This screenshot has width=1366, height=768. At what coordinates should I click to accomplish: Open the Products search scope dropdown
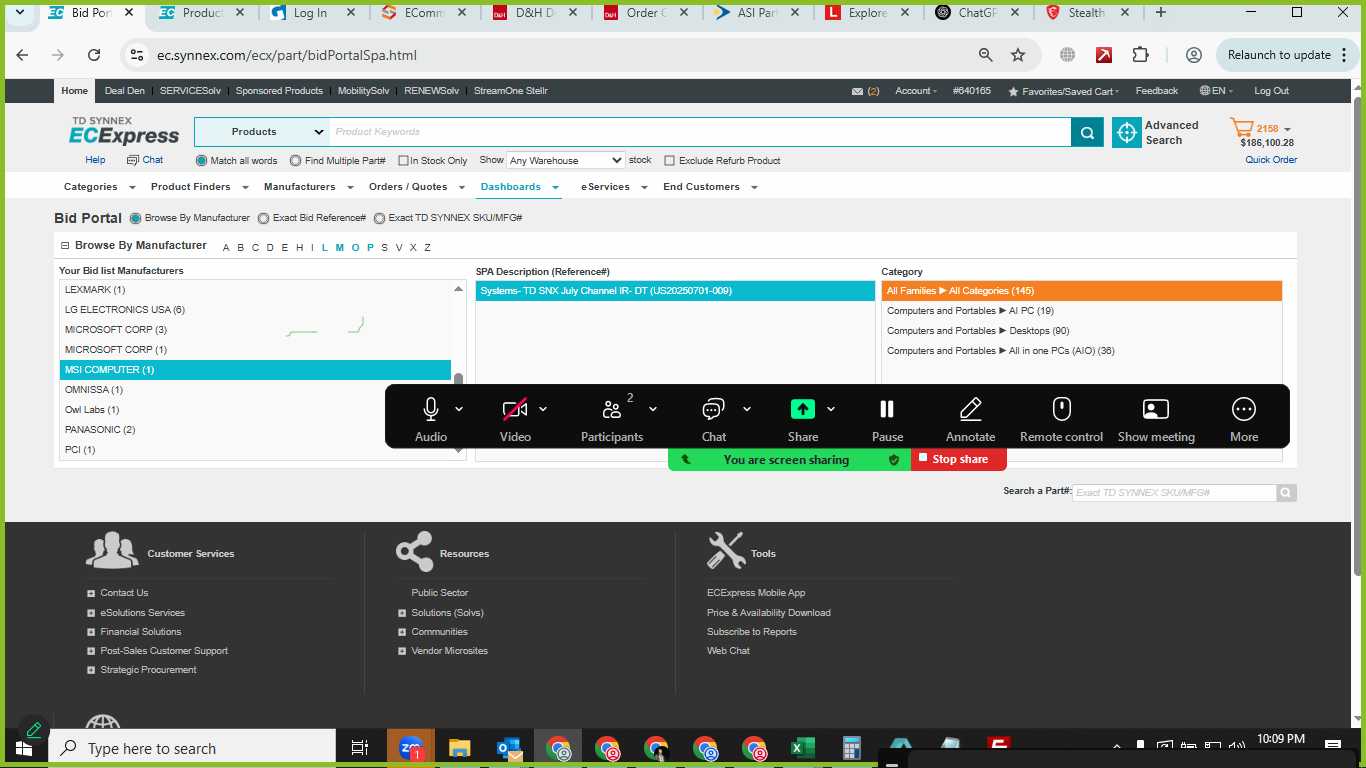tap(262, 132)
